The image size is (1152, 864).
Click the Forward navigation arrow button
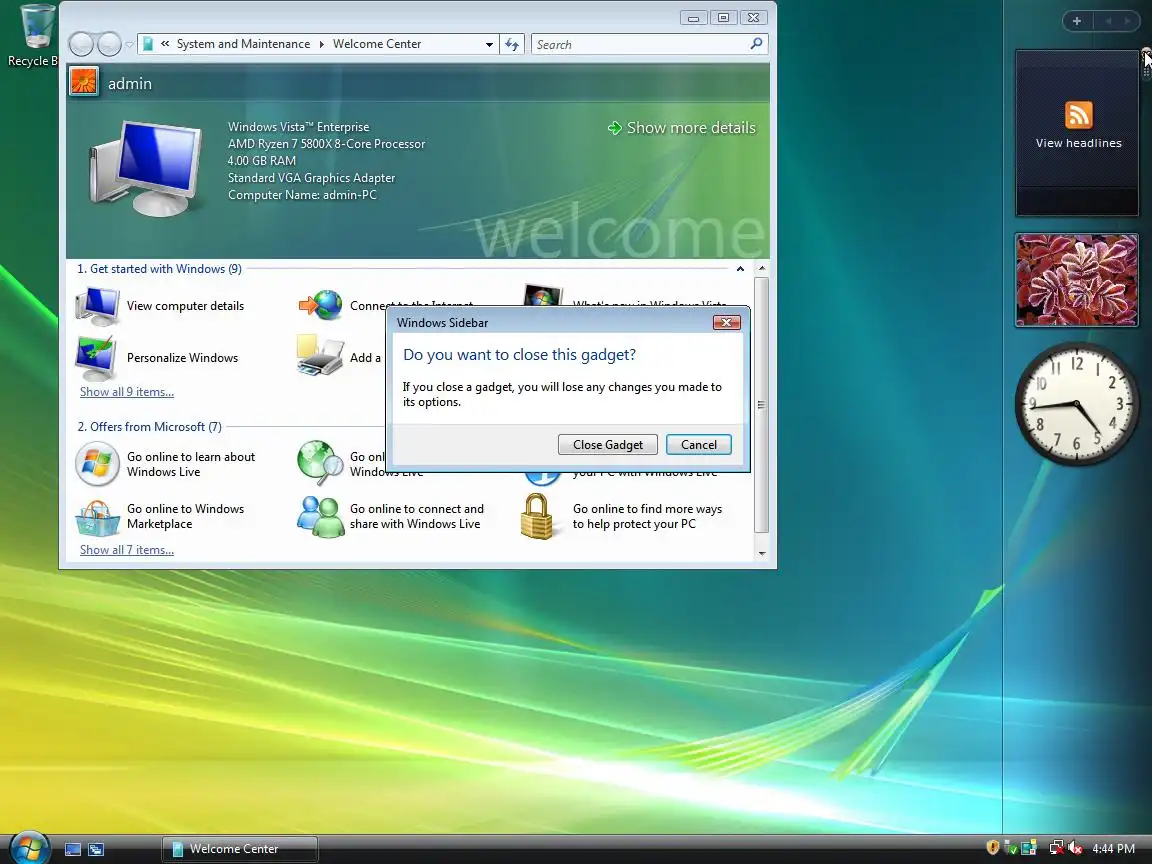coord(109,45)
